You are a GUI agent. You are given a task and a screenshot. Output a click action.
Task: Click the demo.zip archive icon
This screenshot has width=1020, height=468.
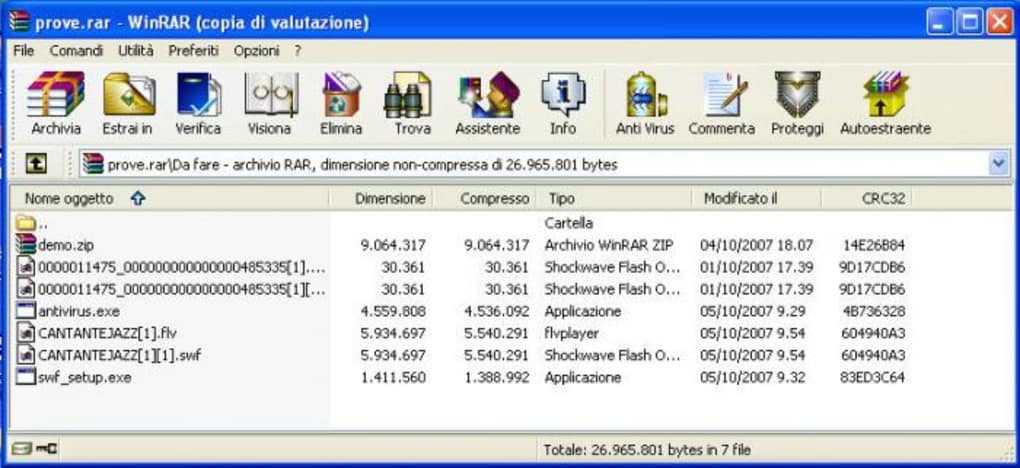pos(25,245)
